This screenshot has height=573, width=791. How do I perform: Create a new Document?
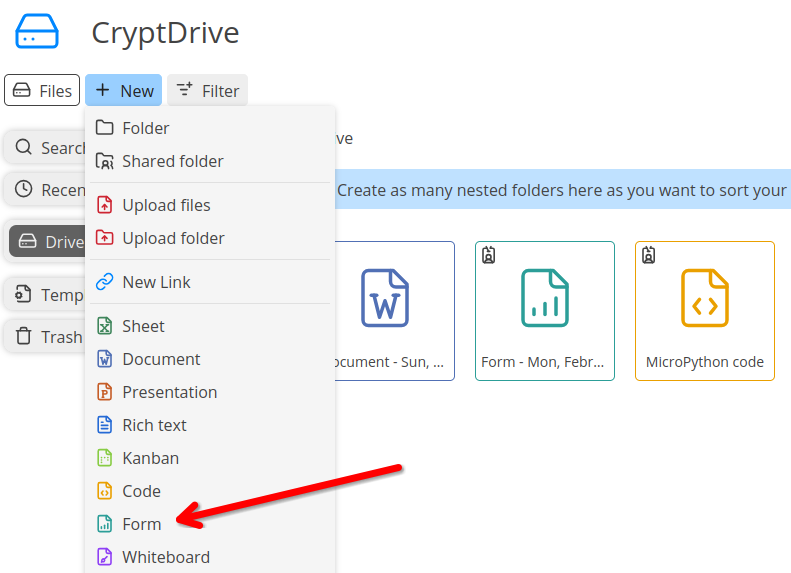click(210, 359)
